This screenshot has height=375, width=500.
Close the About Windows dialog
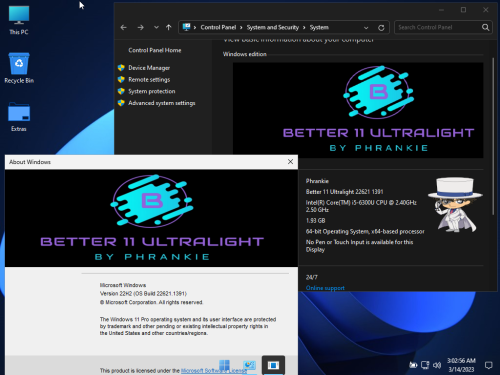pos(290,162)
